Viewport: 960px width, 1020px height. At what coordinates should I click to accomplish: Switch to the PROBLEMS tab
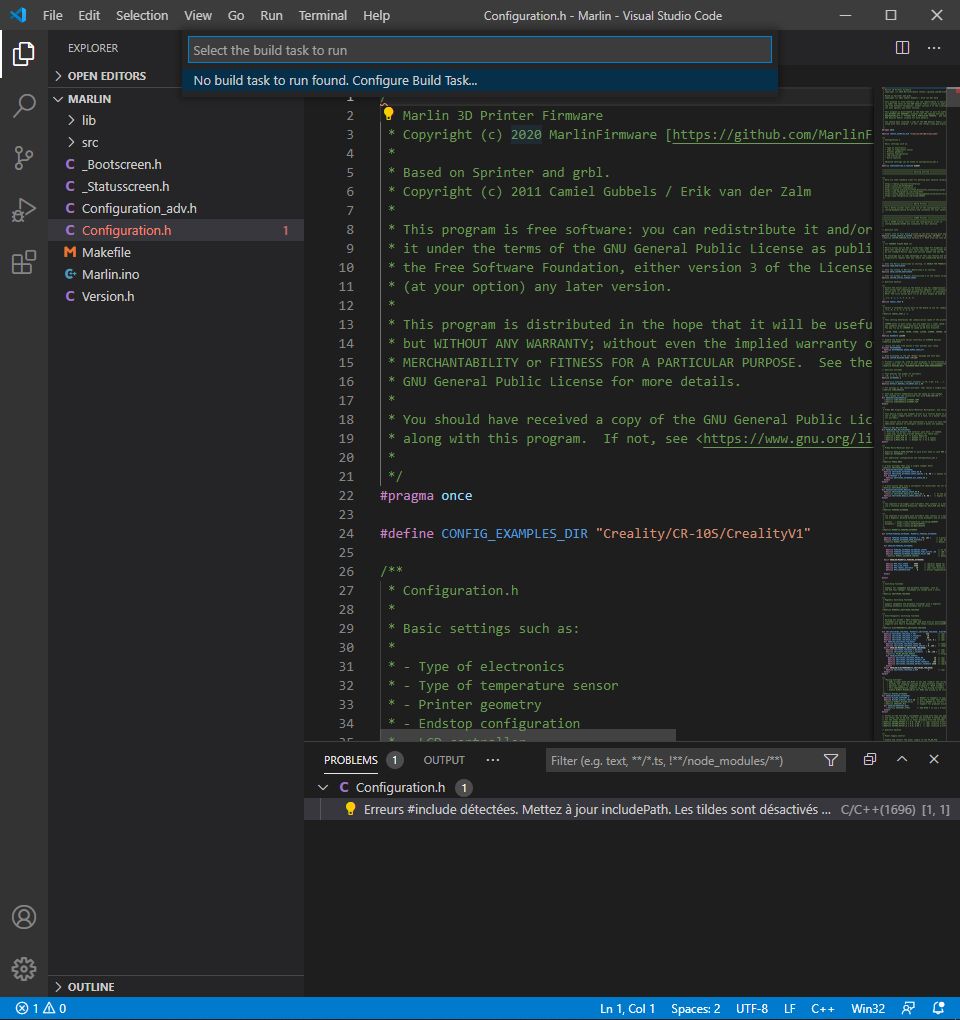[351, 760]
